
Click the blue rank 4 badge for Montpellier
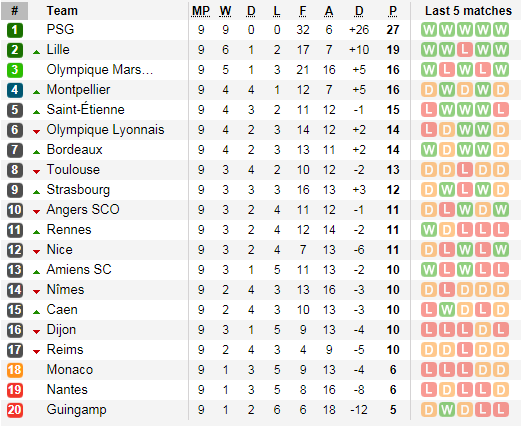pyautogui.click(x=15, y=90)
